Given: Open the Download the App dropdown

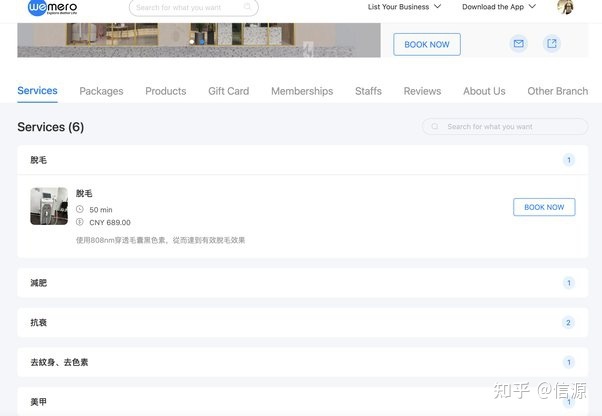Looking at the screenshot, I should (498, 7).
